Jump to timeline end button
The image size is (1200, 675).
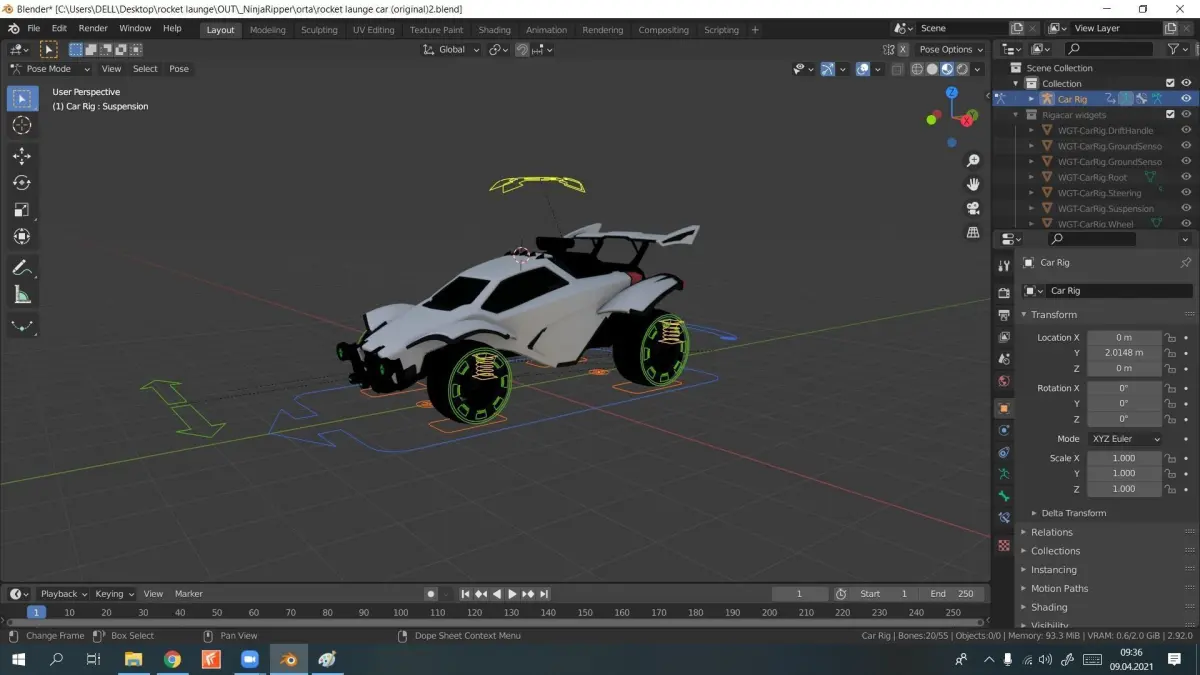545,594
